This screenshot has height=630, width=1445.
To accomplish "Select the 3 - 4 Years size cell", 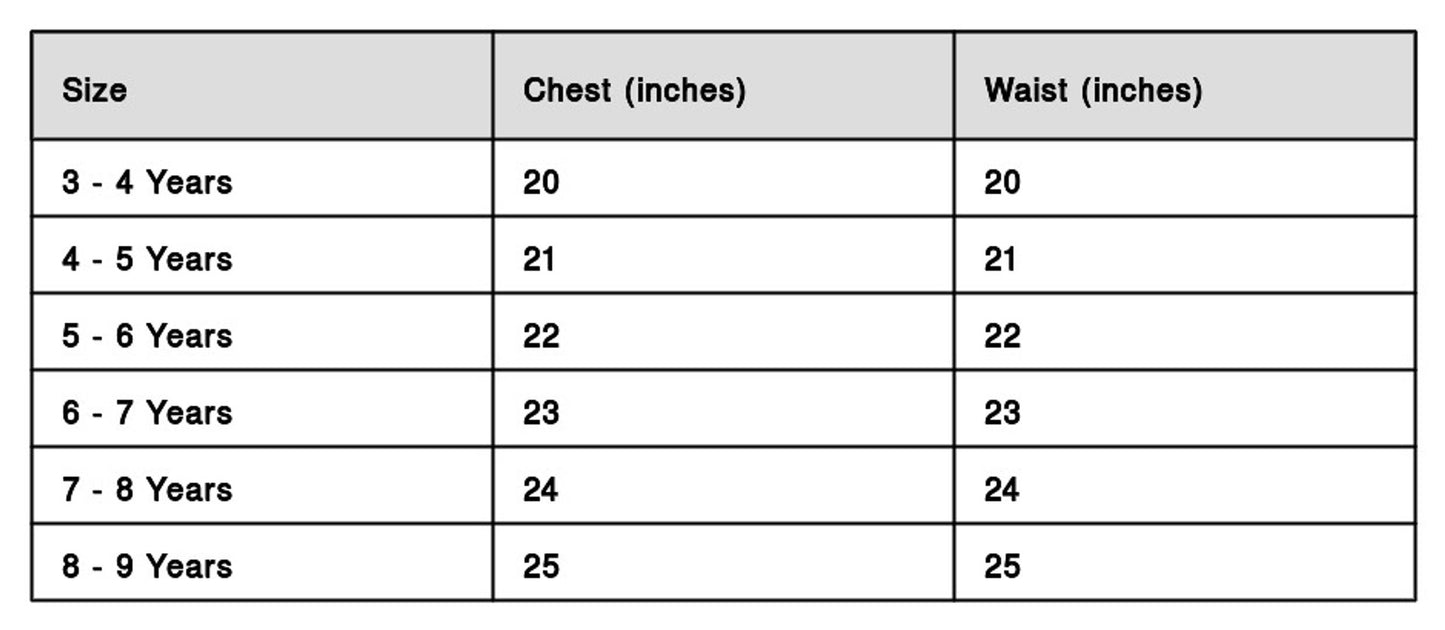I will pos(147,182).
